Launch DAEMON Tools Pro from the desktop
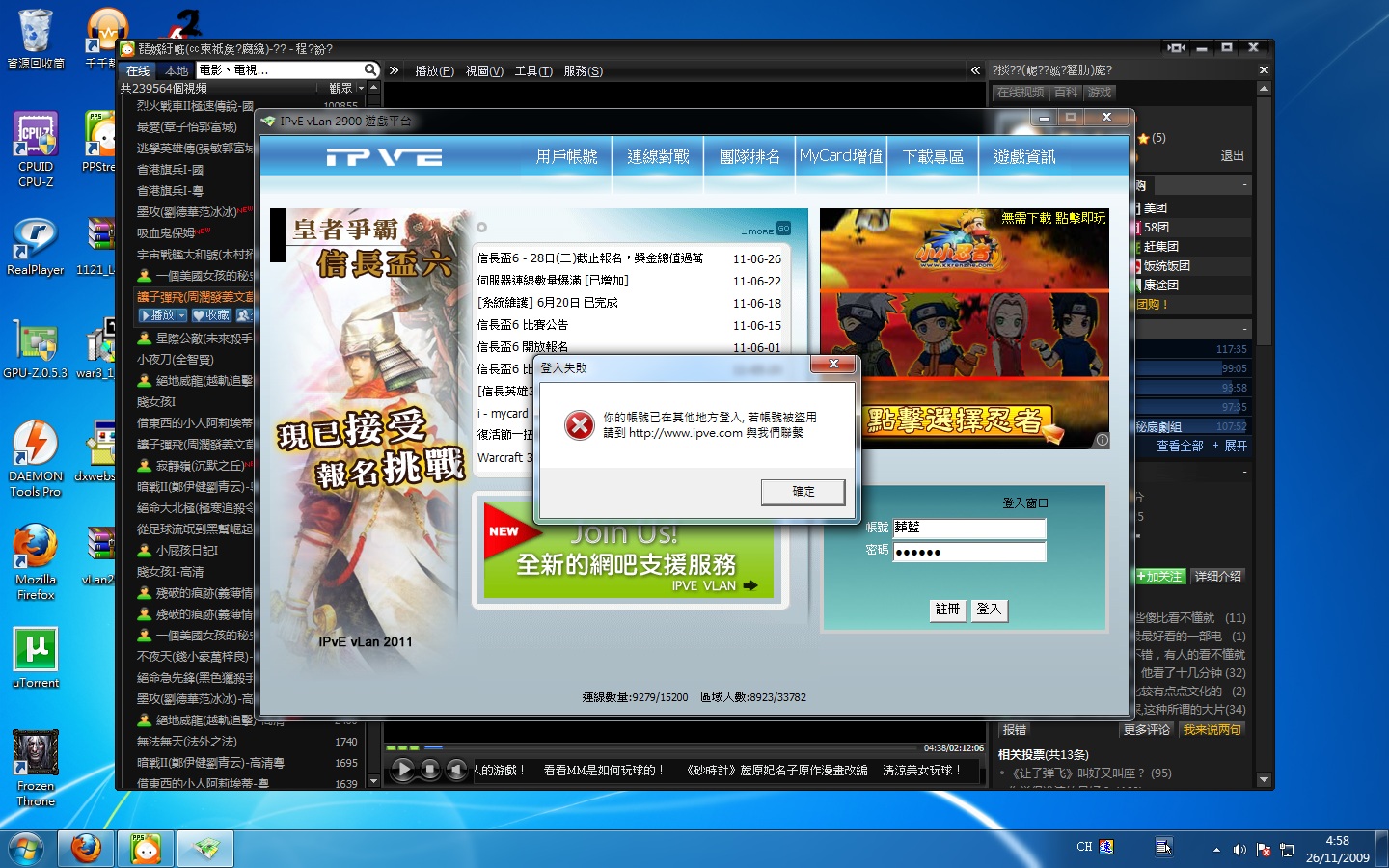The height and width of the screenshot is (868, 1389). tap(36, 458)
